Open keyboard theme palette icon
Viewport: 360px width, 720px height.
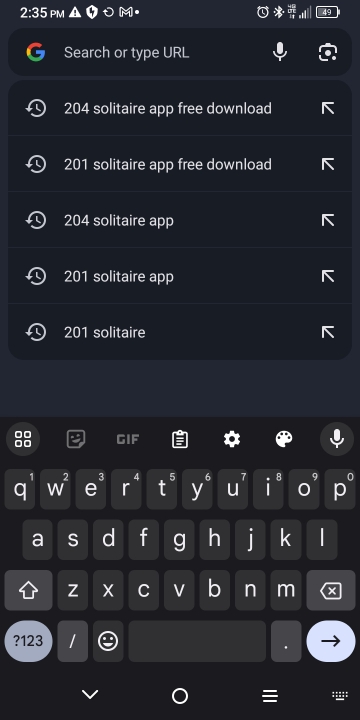284,439
